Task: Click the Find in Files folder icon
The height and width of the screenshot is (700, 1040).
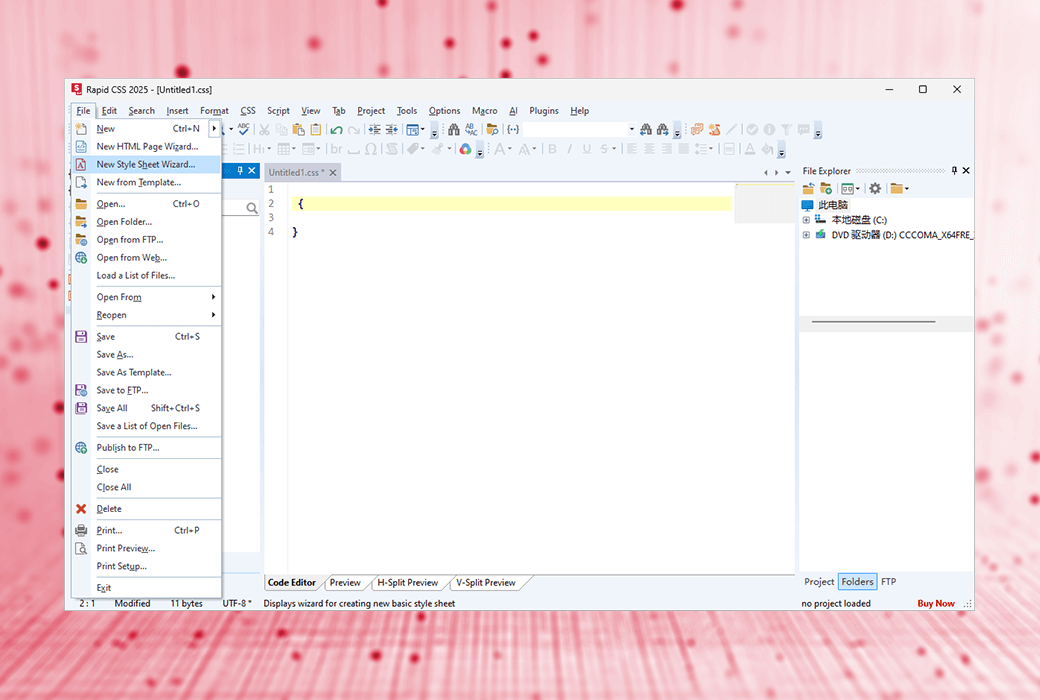Action: (492, 129)
